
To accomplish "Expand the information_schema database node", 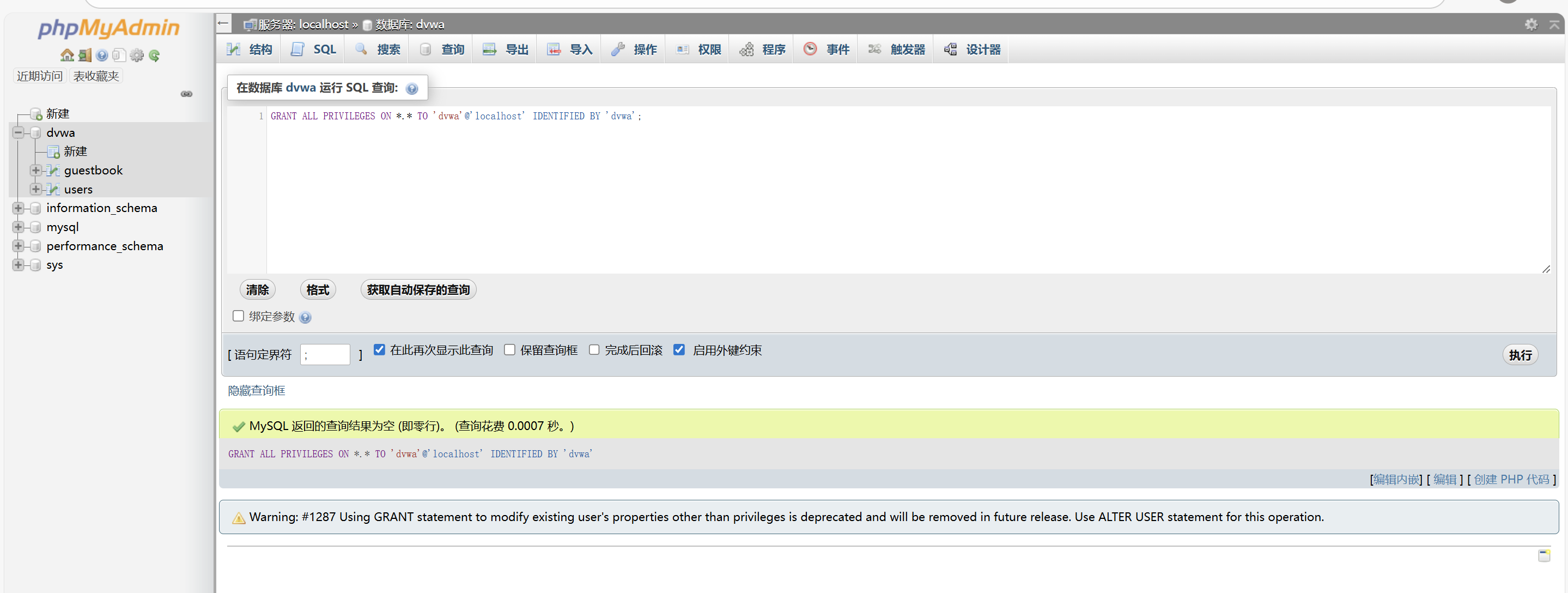I will tap(19, 208).
